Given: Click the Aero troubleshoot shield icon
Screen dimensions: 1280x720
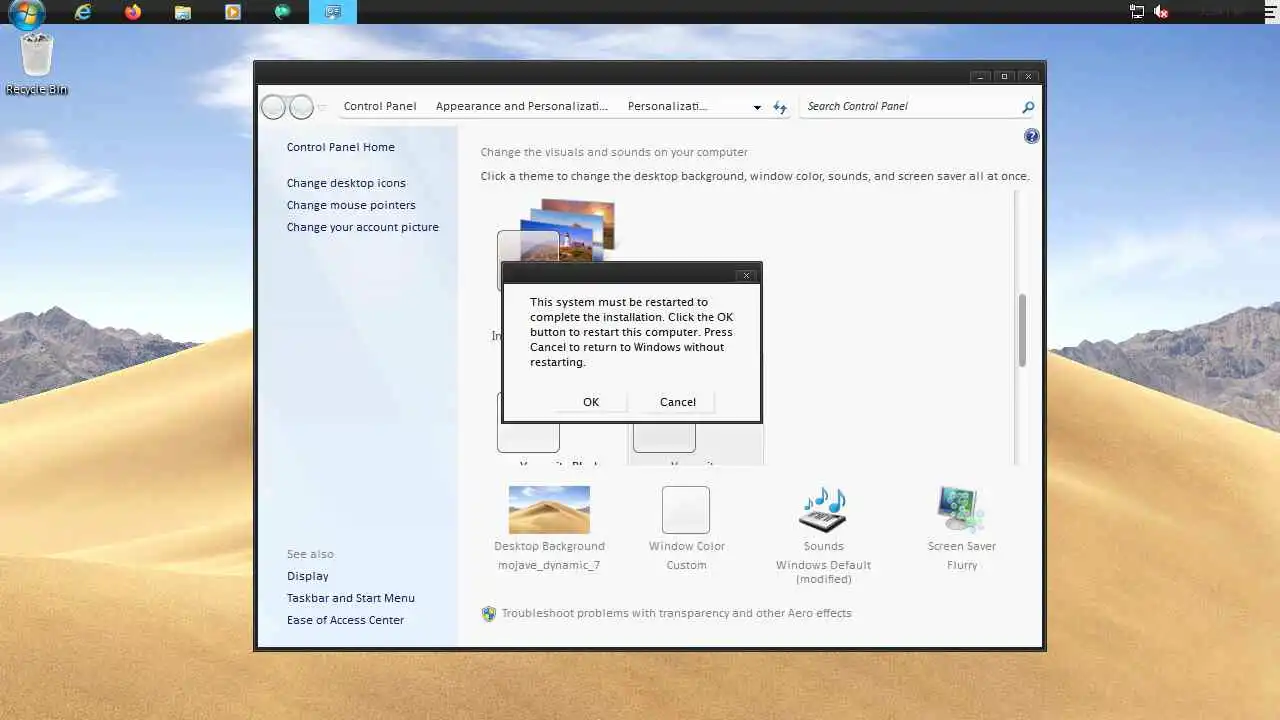Looking at the screenshot, I should pos(489,614).
